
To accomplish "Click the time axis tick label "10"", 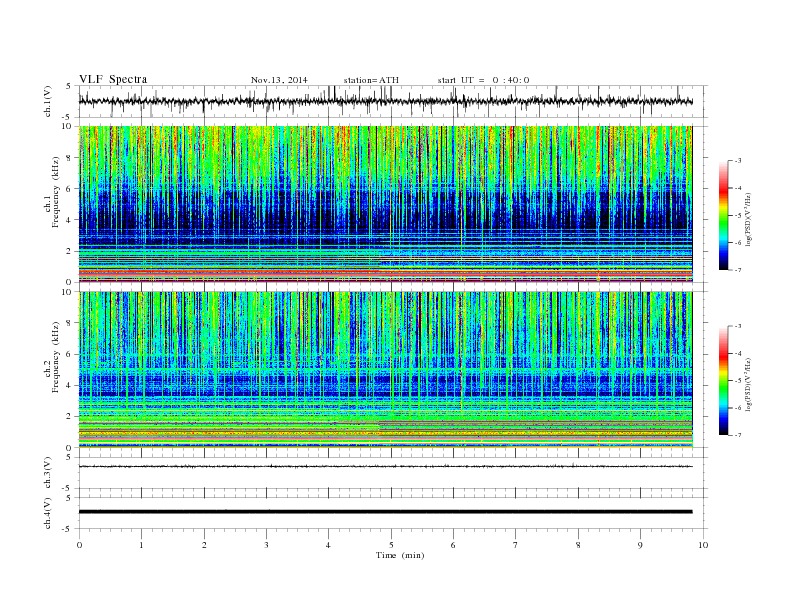I will coord(703,545).
